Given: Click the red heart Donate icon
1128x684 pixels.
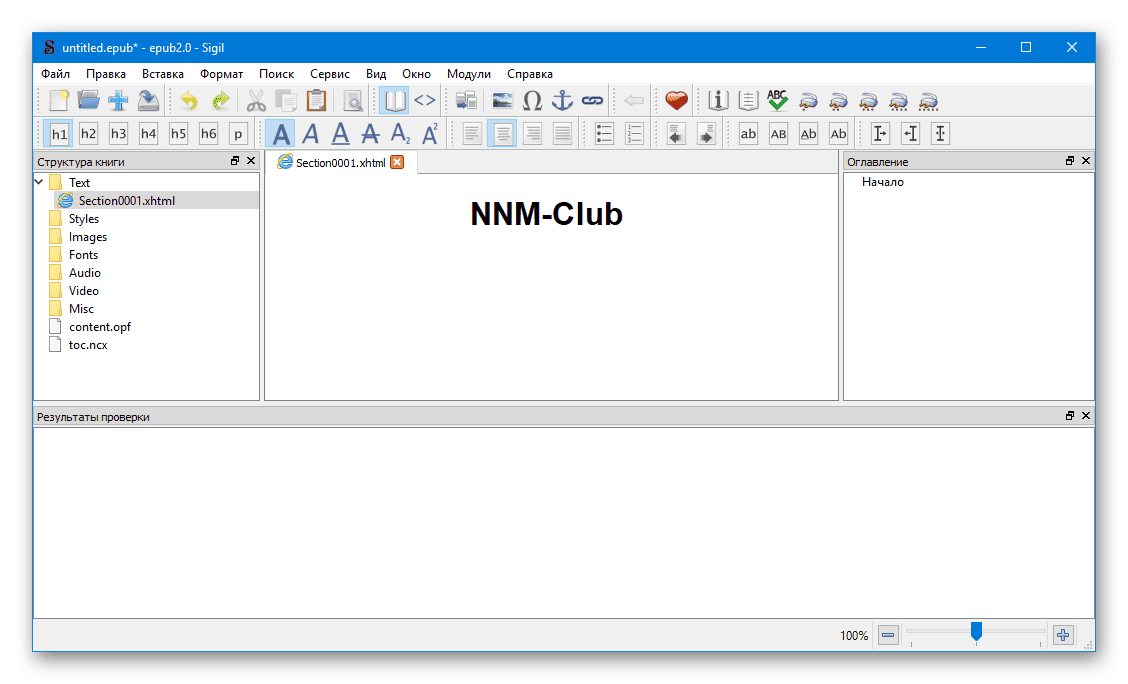Looking at the screenshot, I should 676,101.
